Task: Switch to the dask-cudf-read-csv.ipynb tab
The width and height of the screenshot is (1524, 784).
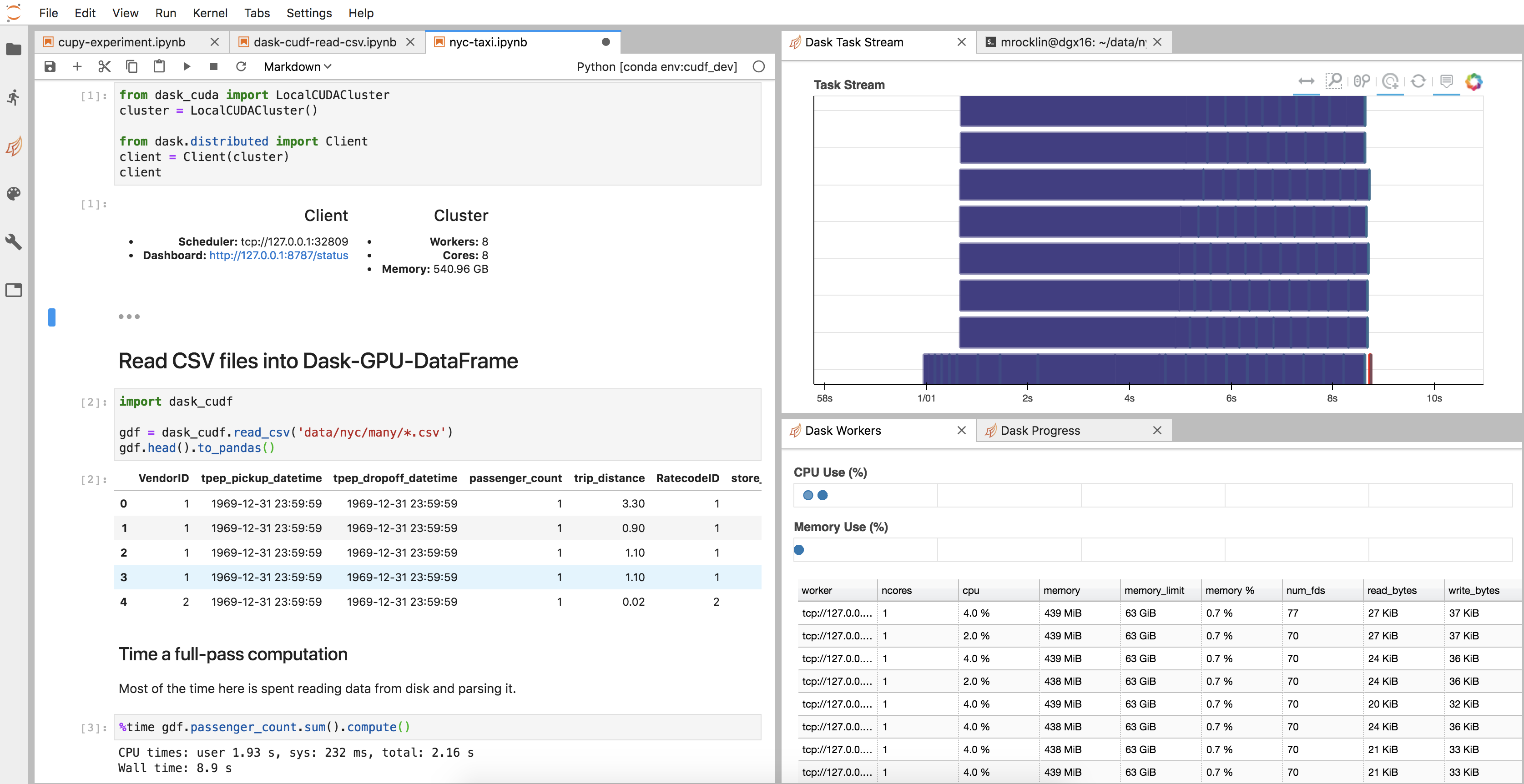Action: pos(325,42)
